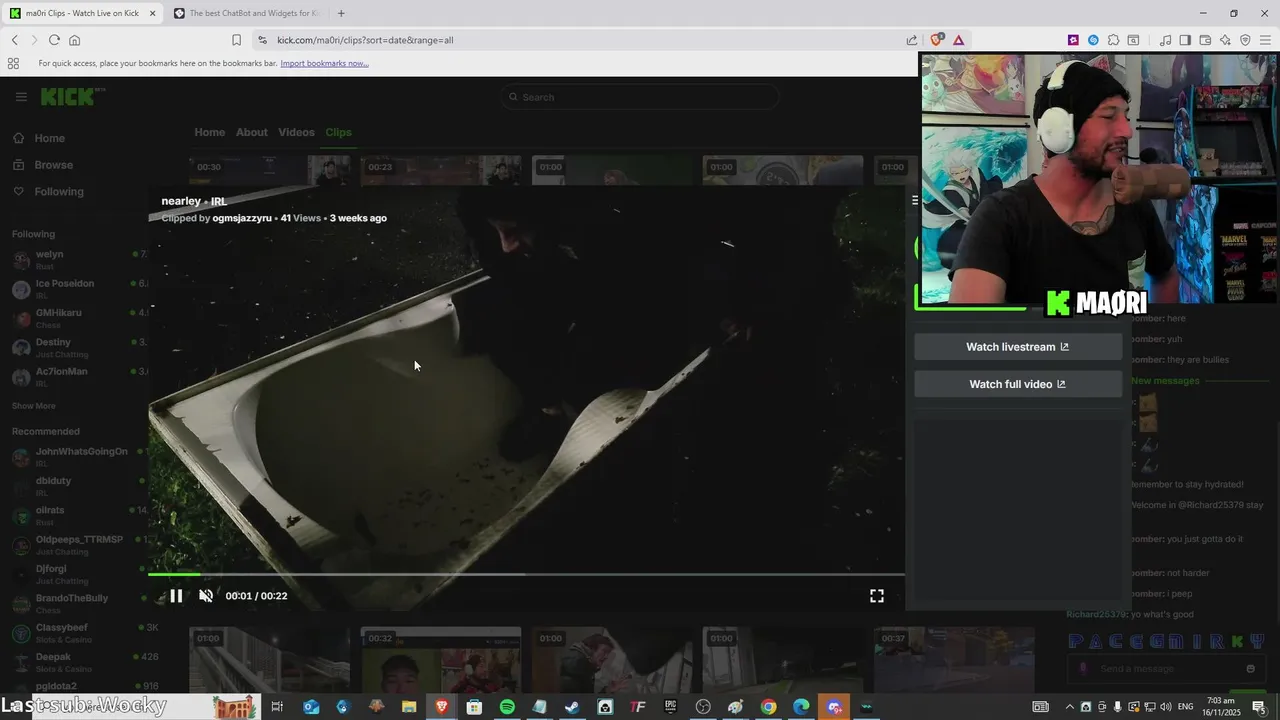
Task: Open JohnWhatsGoingOn in the Recommended list
Action: point(80,457)
